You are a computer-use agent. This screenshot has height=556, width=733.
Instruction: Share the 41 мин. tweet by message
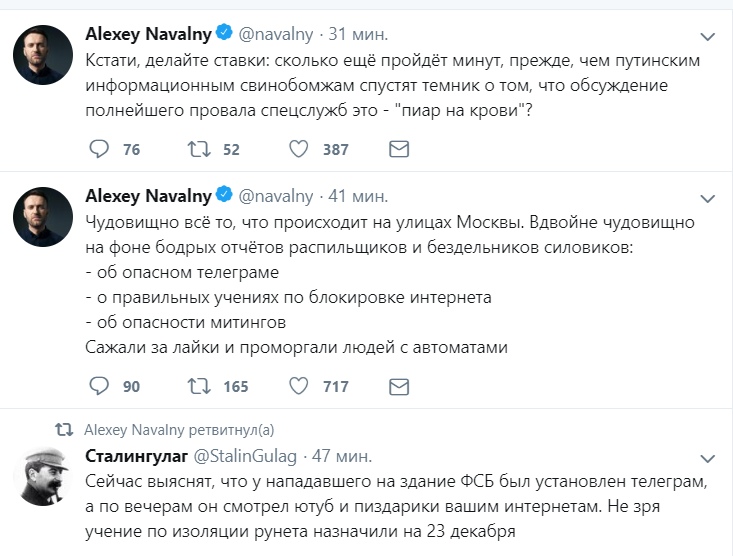[x=398, y=386]
